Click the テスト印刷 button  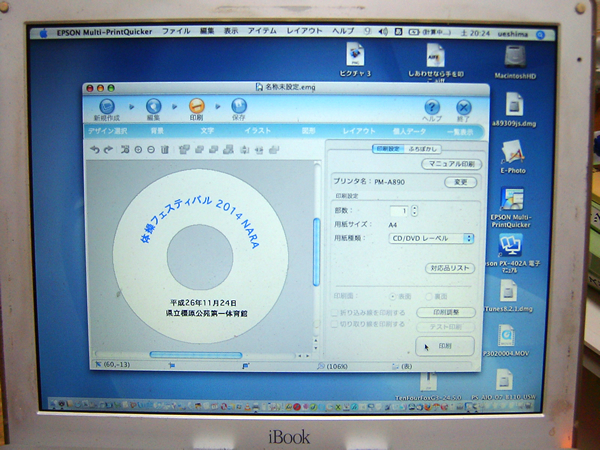click(445, 327)
